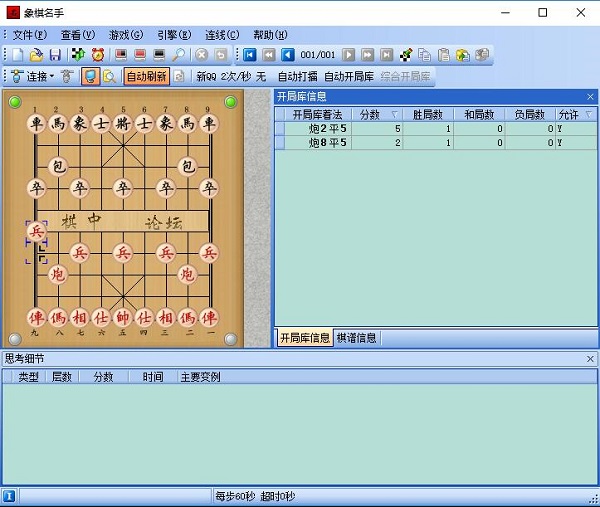Click the selected red 兵 on the river
This screenshot has height=507, width=600.
coord(37,231)
